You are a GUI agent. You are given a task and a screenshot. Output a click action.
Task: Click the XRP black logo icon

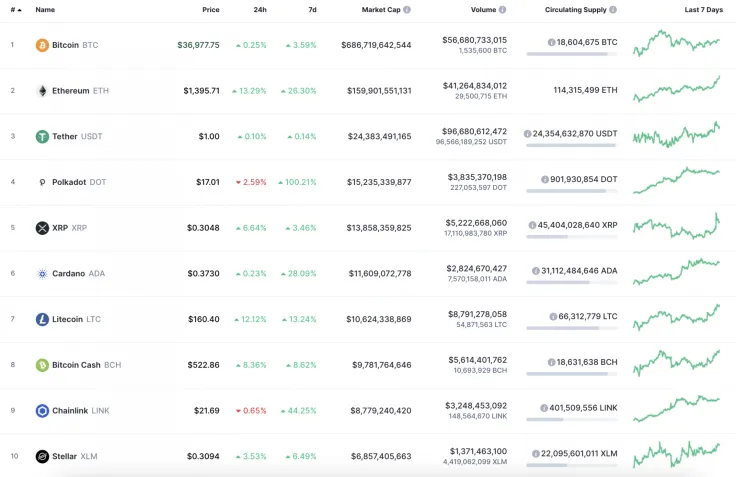[42, 228]
